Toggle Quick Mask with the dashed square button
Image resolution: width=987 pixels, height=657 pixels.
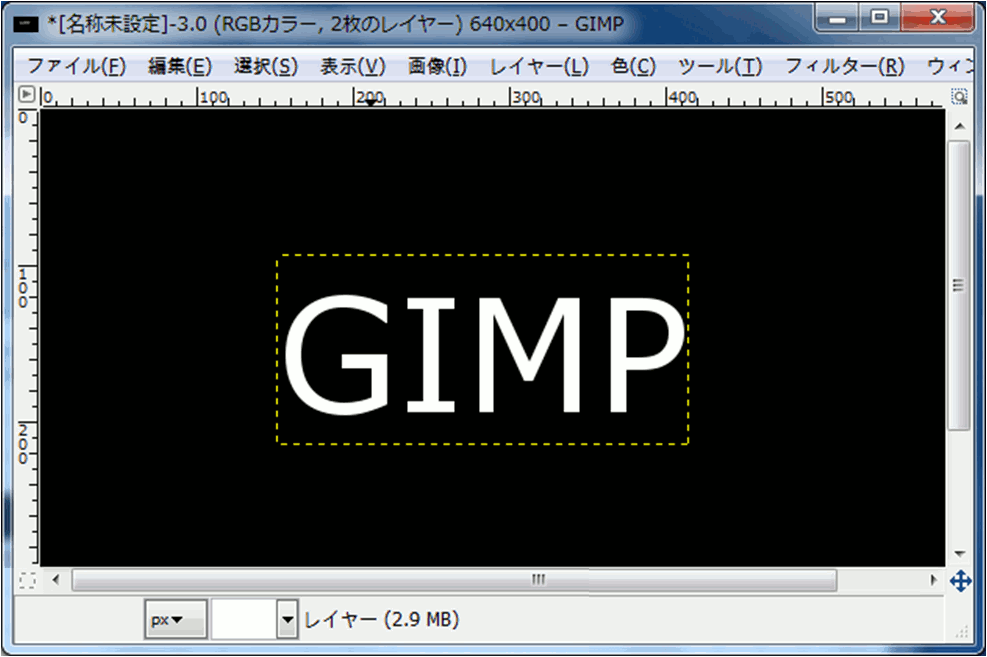27,580
